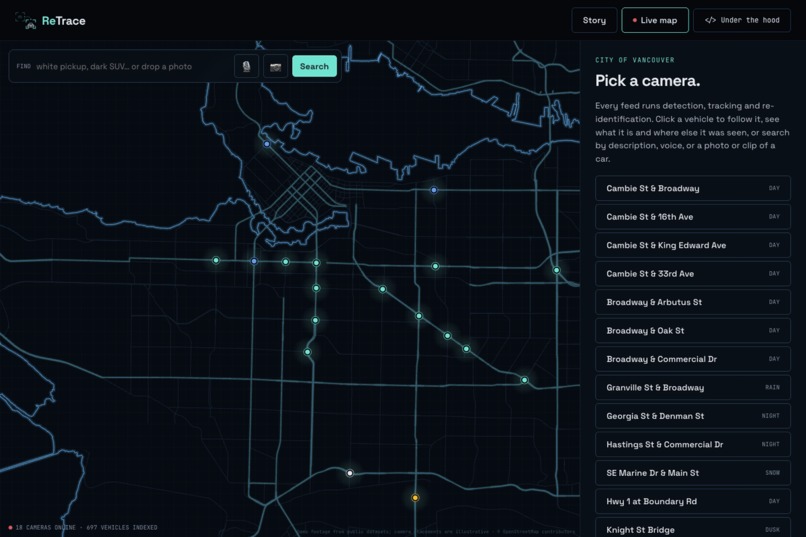The image size is (806, 537).
Task: Open the Broadway & Arbutus St feed
Action: [x=692, y=302]
